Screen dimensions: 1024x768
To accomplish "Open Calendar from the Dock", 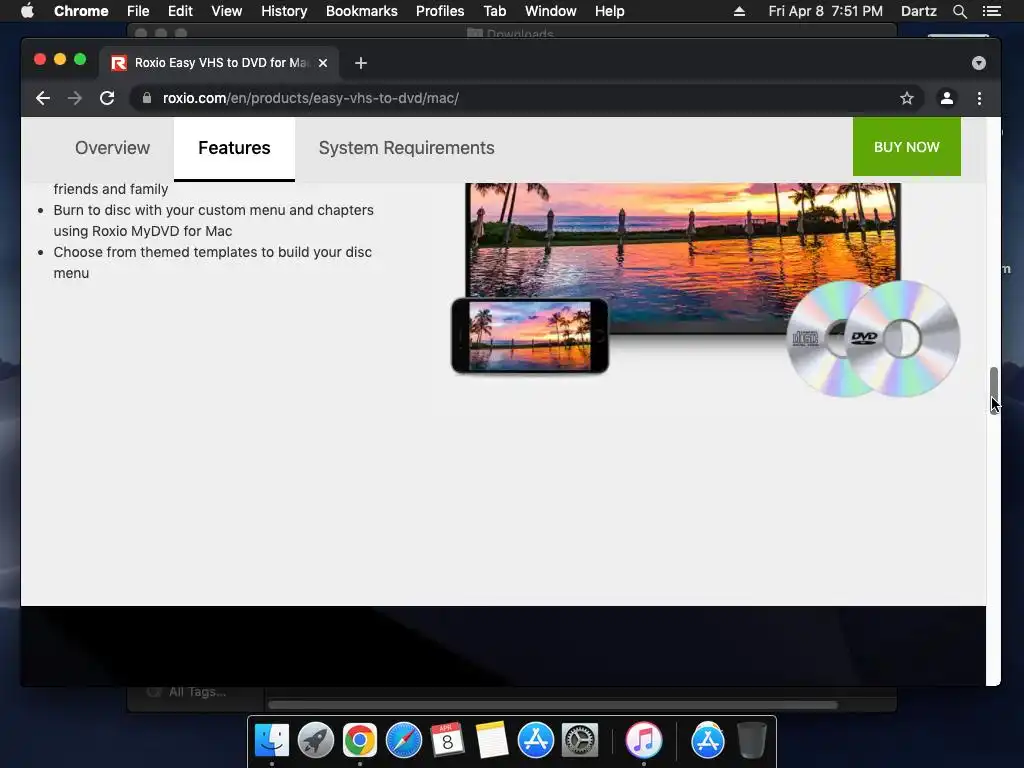I will [448, 741].
